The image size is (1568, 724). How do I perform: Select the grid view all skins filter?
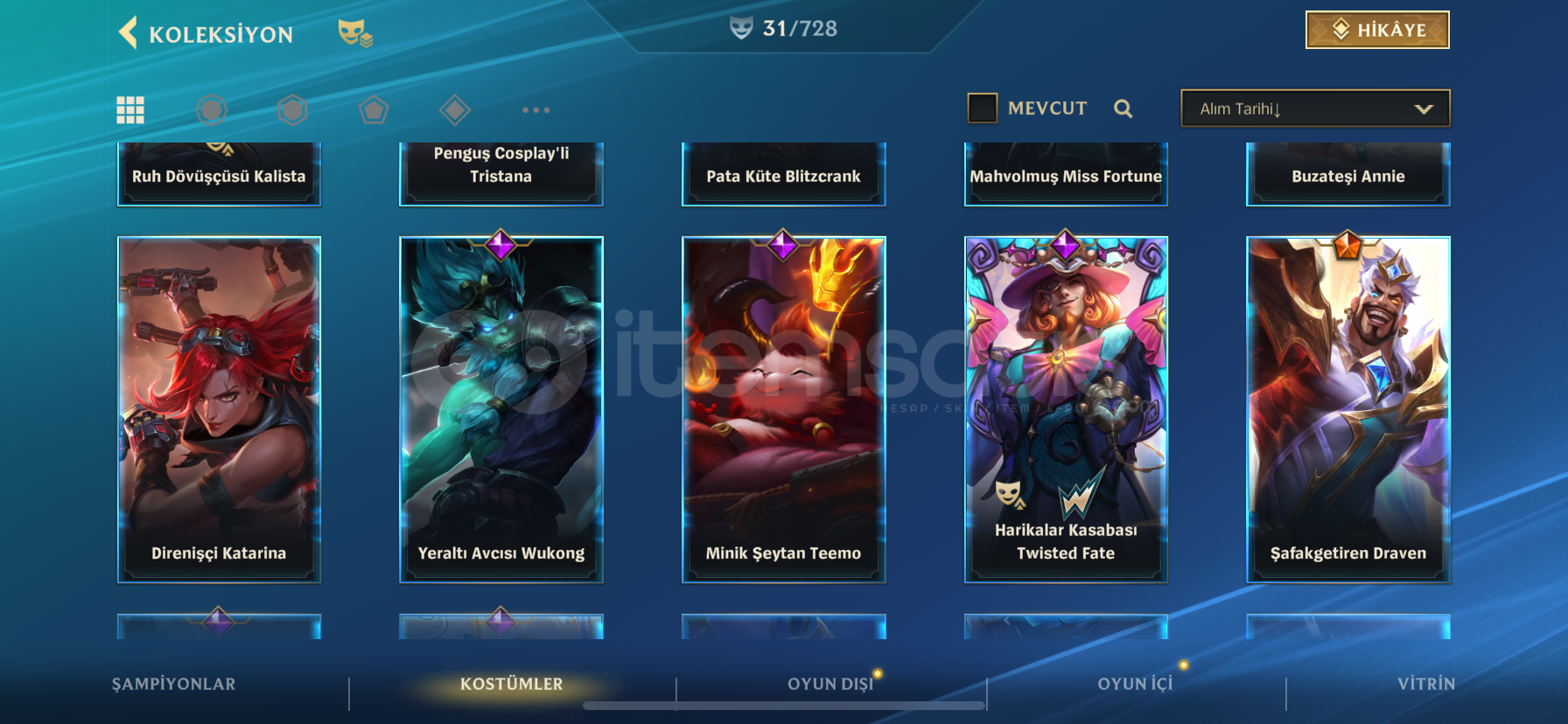[130, 110]
